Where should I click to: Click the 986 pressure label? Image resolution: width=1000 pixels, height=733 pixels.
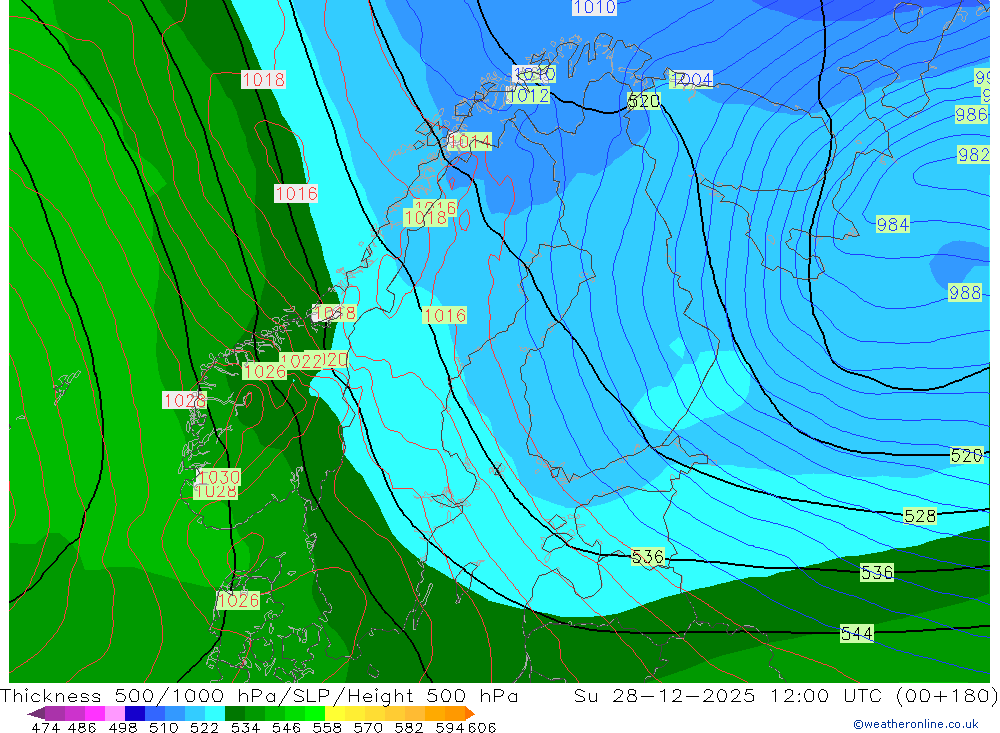[x=971, y=115]
